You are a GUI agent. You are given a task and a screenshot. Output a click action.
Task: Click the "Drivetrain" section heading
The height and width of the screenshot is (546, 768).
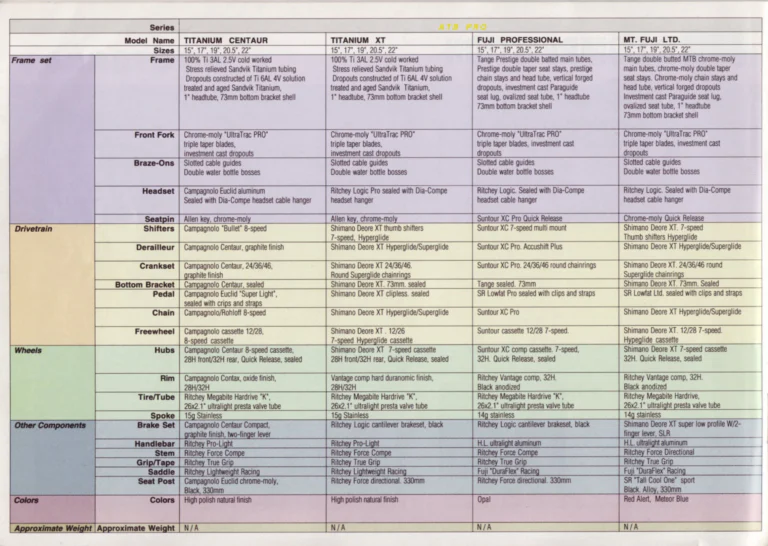[x=33, y=229]
